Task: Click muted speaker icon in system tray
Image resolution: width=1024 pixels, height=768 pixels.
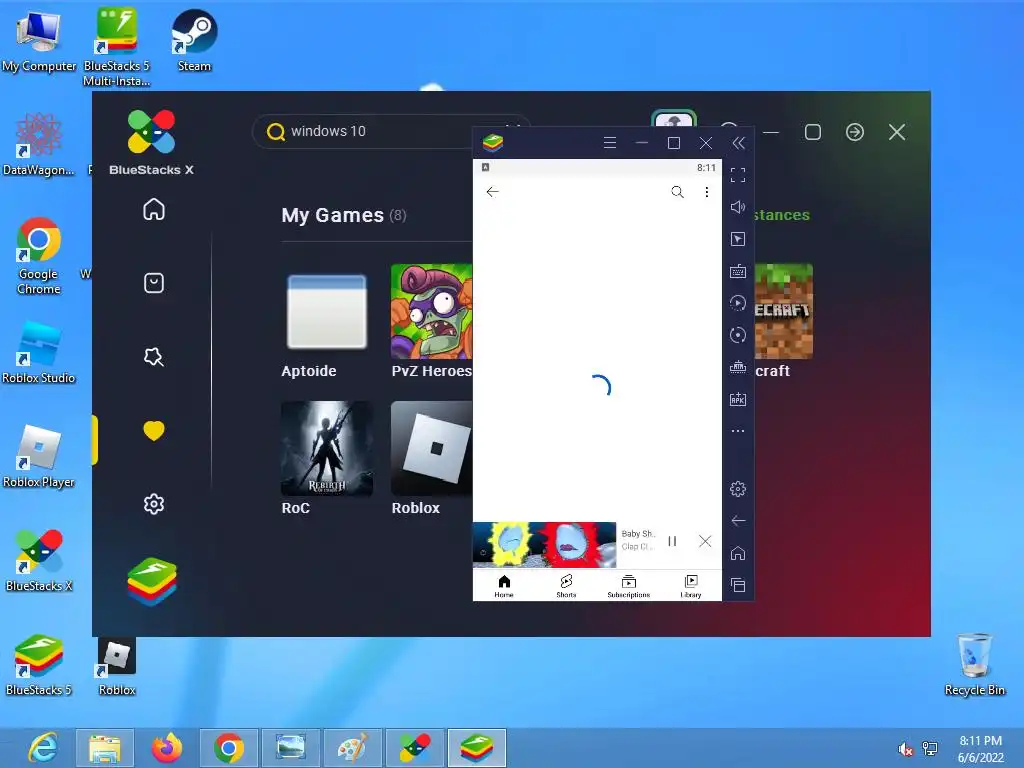Action: coord(905,749)
